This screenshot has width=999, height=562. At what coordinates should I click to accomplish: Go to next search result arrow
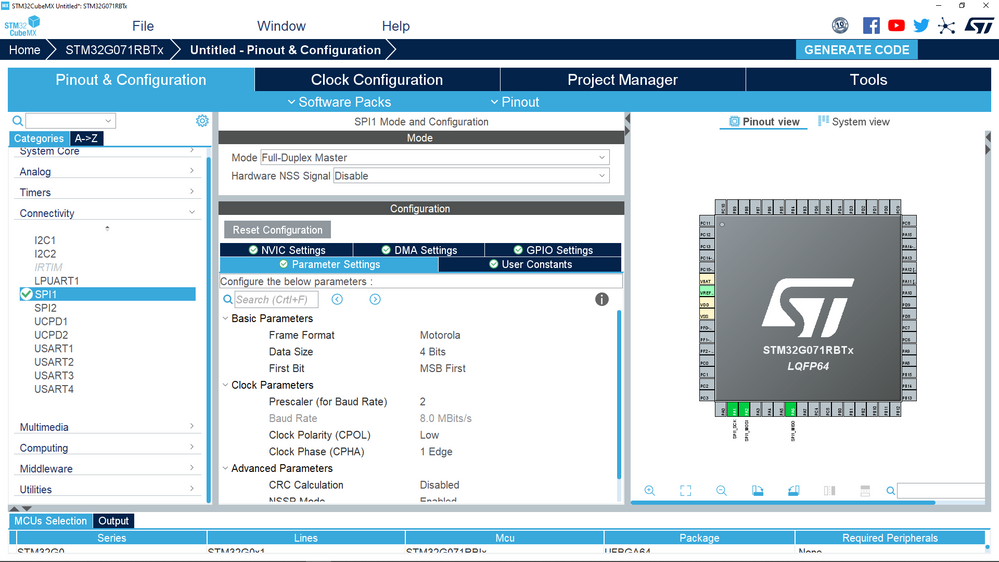coord(375,299)
